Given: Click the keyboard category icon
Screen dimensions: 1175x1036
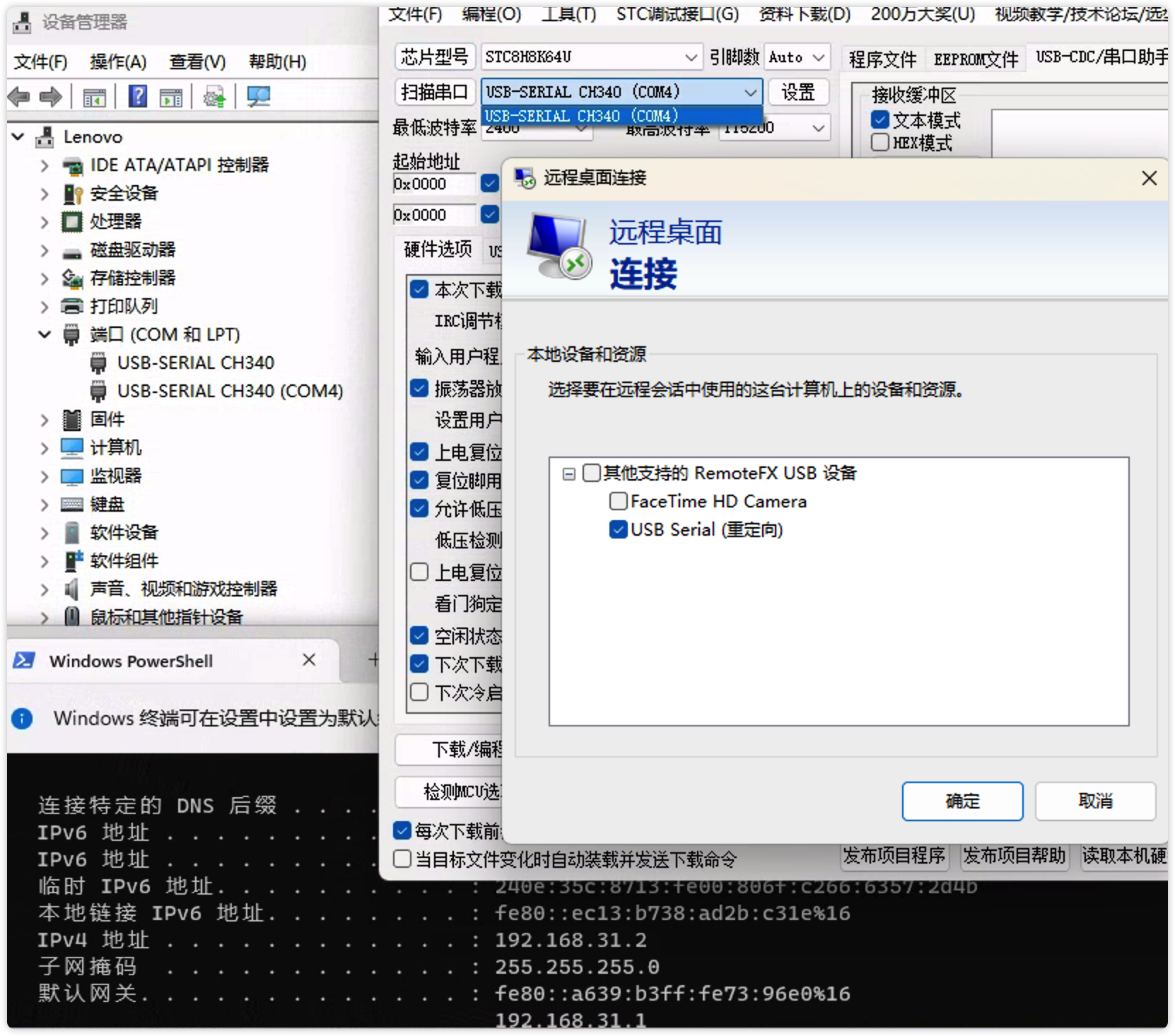Looking at the screenshot, I should (x=72, y=505).
